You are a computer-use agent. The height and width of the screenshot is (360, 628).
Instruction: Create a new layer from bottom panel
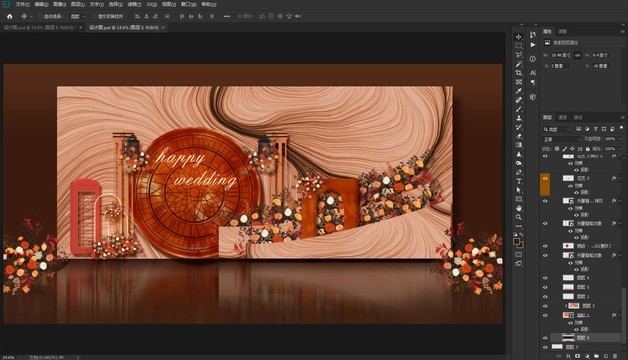606,356
